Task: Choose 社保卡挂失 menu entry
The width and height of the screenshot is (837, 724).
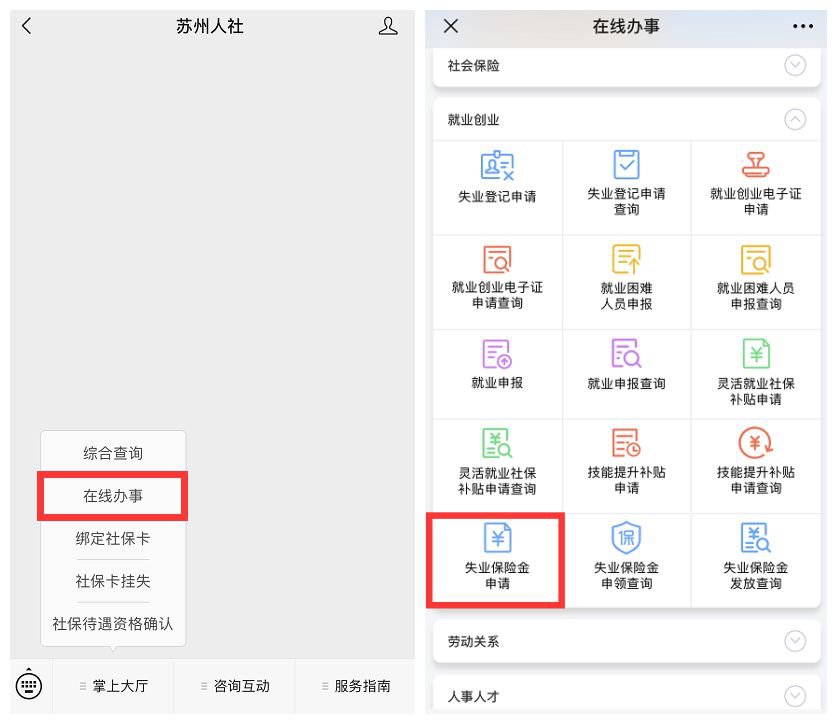Action: [112, 581]
